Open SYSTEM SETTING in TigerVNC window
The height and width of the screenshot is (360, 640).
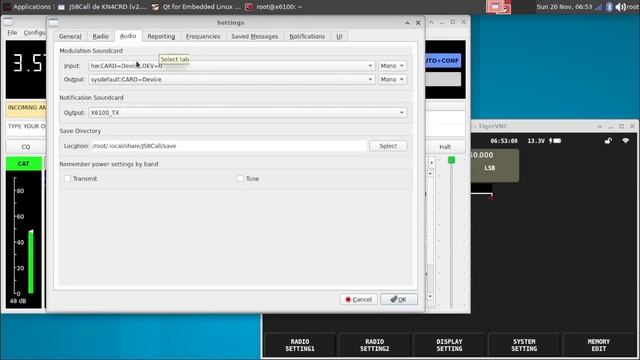tap(524, 345)
